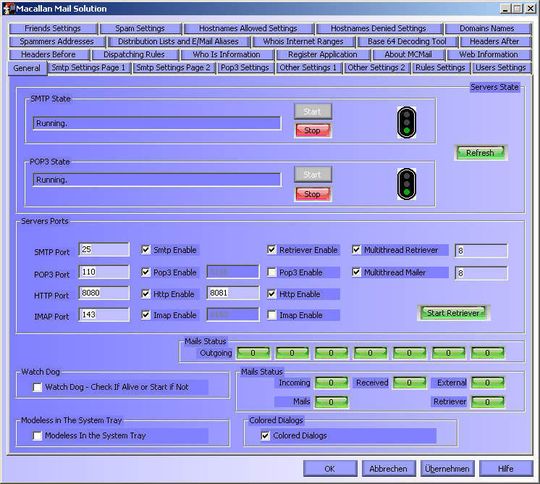Click the green Refresh button
Screen dimensions: 540x484
480,153
